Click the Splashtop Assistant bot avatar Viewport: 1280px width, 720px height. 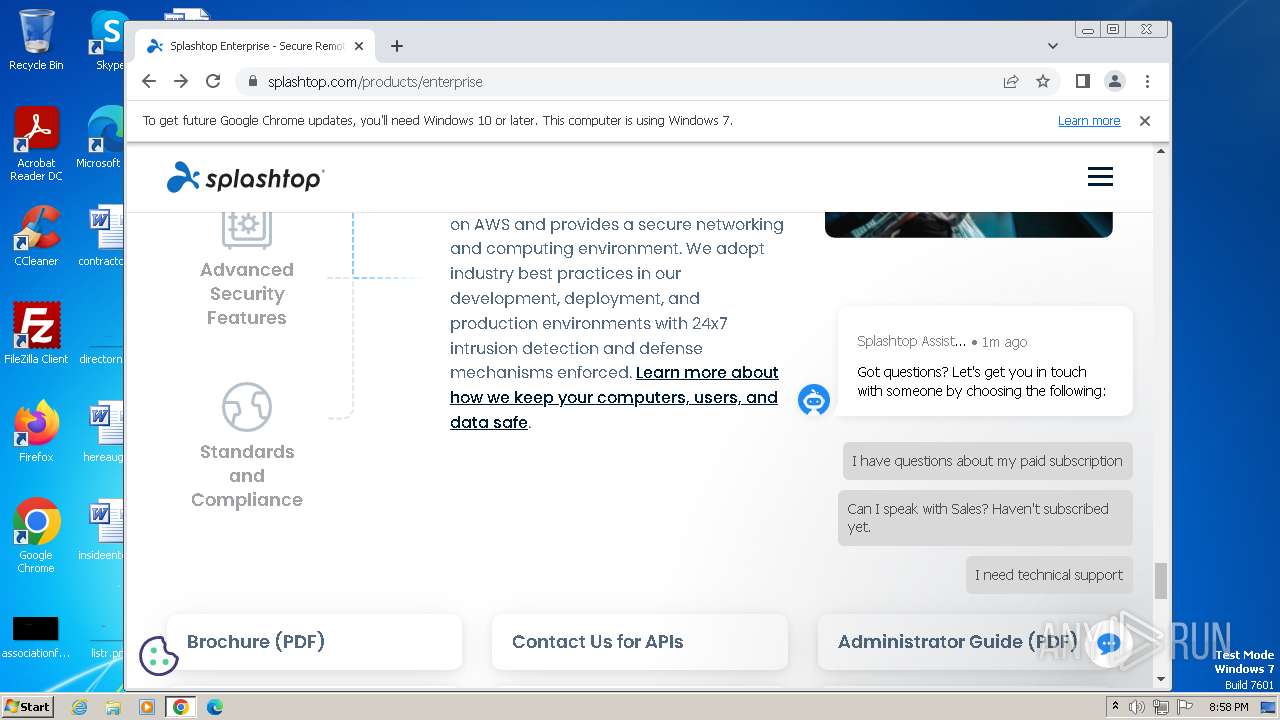pos(814,400)
